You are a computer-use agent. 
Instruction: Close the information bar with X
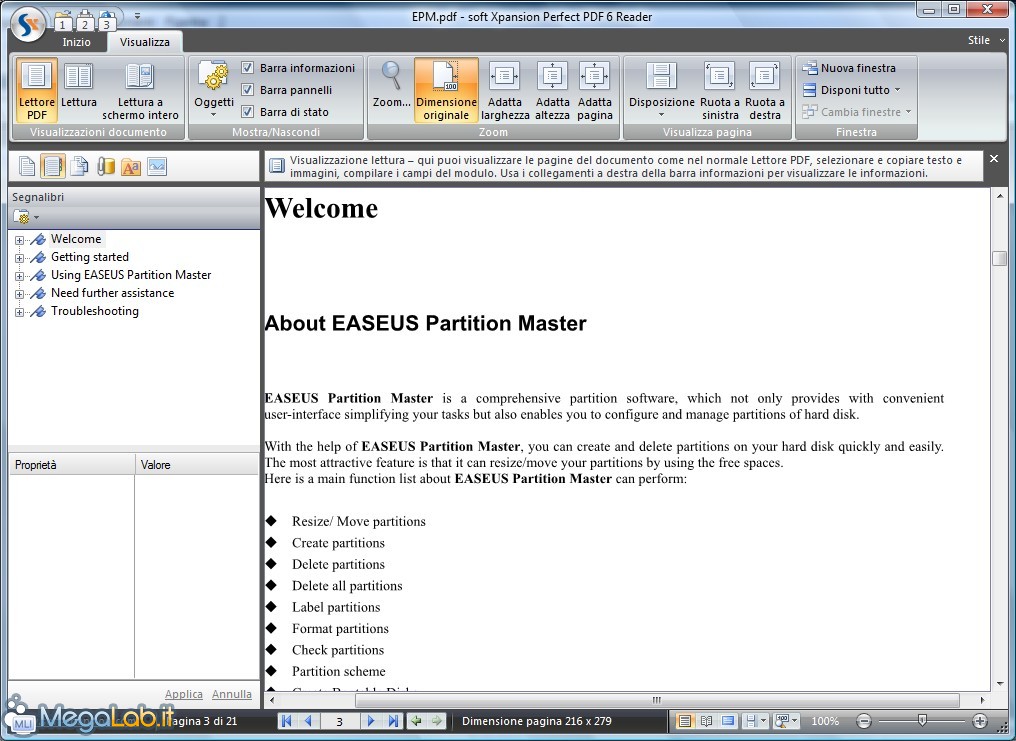[994, 158]
